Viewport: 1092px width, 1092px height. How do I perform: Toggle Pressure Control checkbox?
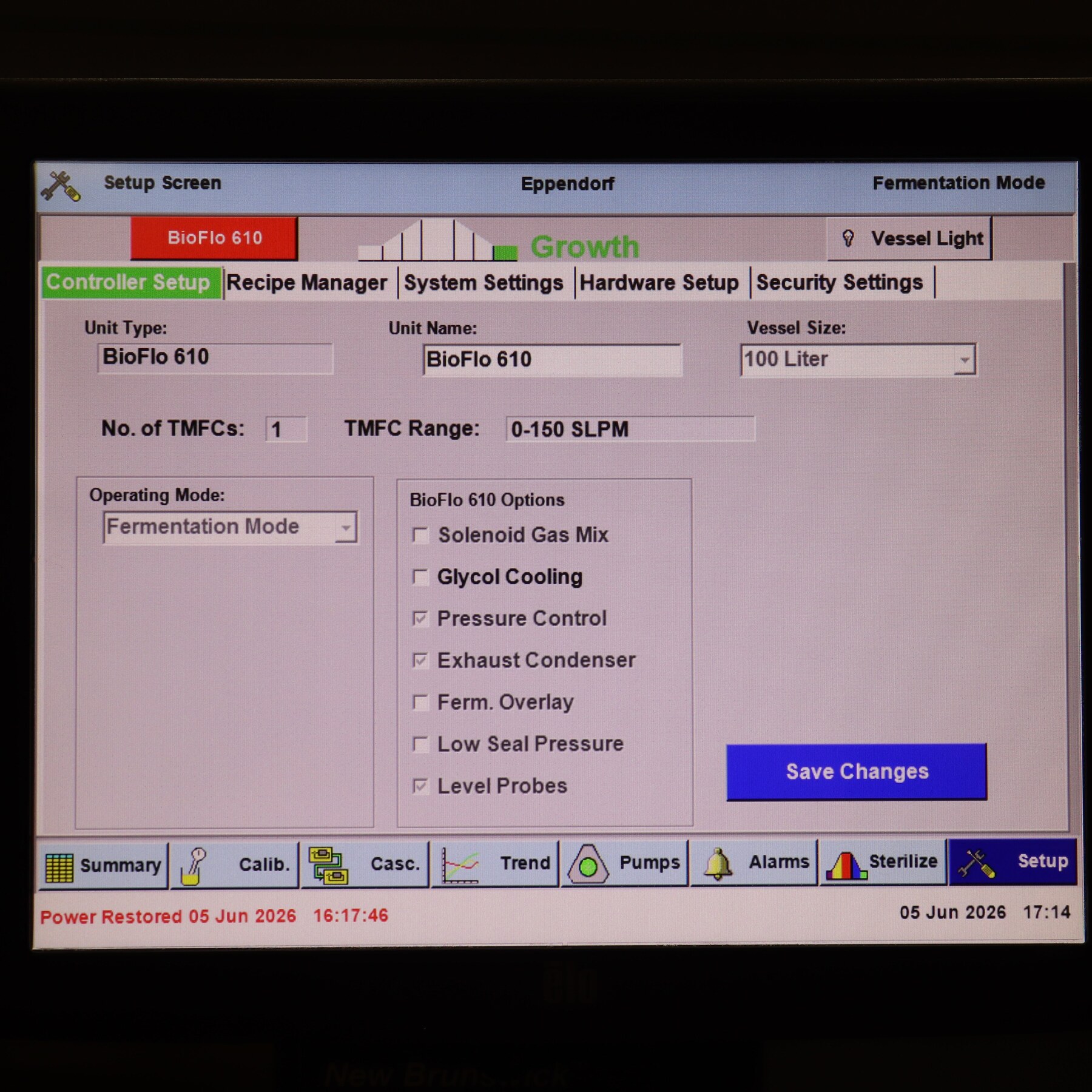[x=420, y=619]
